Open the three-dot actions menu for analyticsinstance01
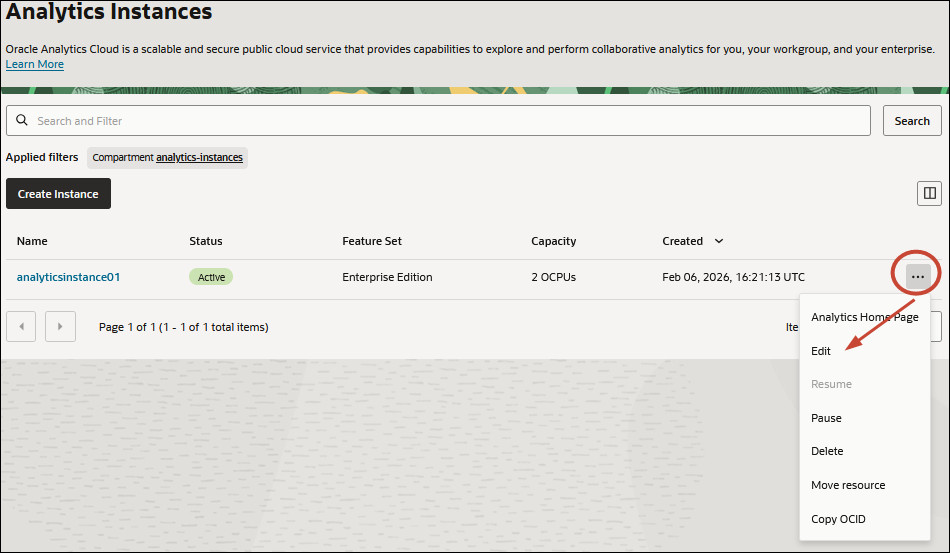Screen dimensions: 950x553 point(918,276)
